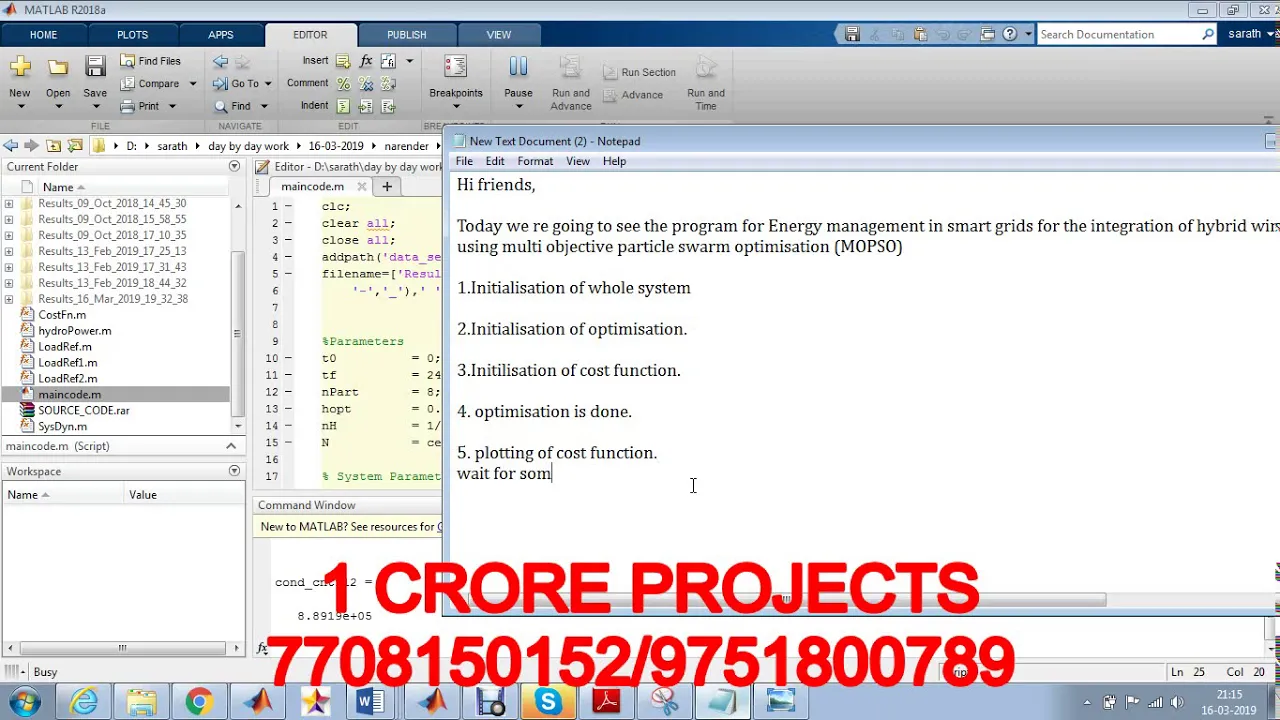Open Notepad Help menu

tap(614, 161)
